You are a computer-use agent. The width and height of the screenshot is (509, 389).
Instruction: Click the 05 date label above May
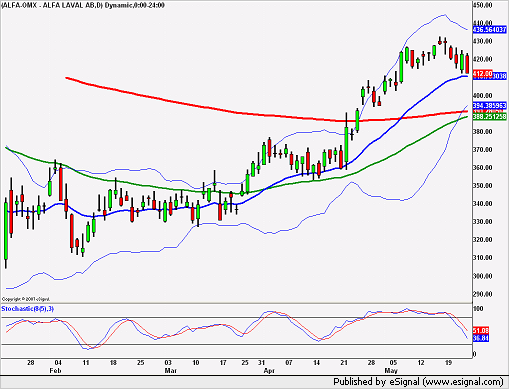pyautogui.click(x=393, y=362)
